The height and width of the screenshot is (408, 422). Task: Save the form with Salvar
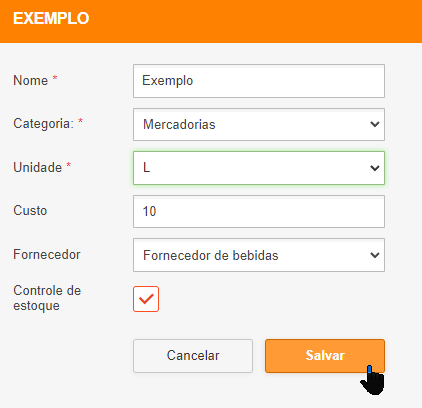[325, 356]
